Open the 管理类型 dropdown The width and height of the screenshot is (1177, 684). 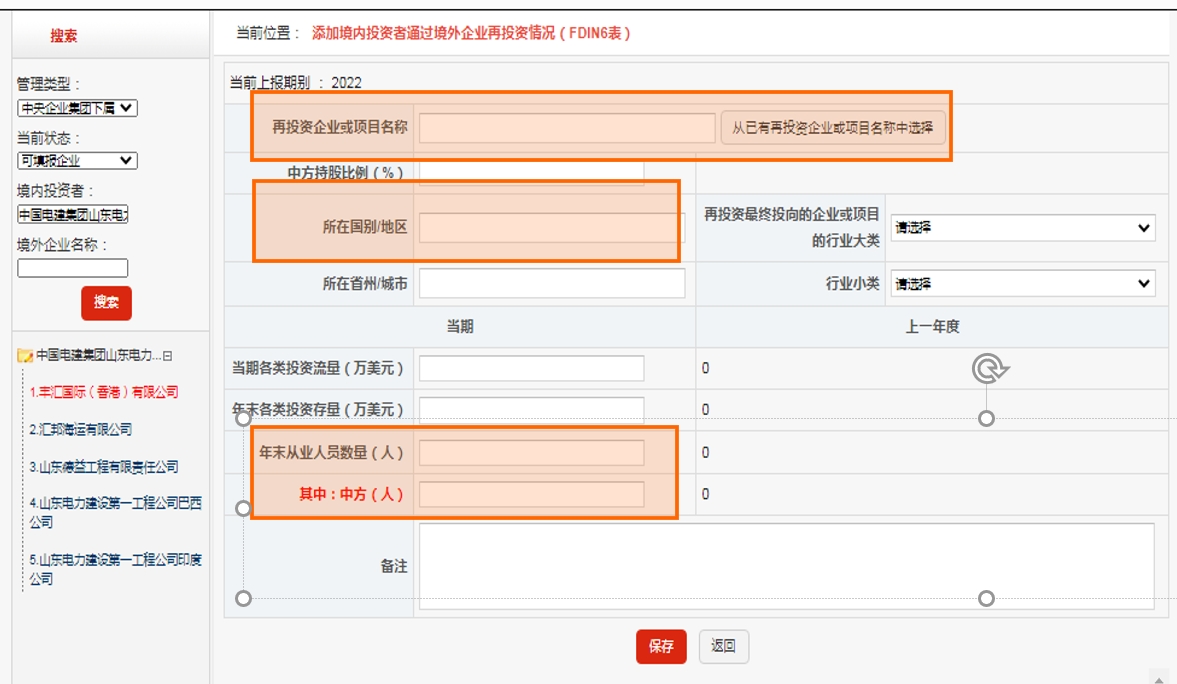77,108
